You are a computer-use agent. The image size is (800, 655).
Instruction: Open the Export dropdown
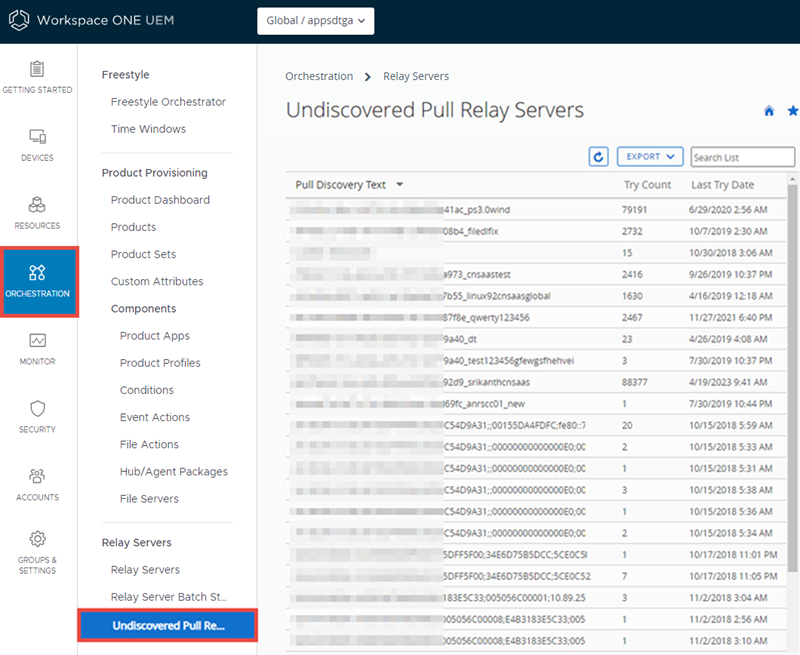[x=650, y=157]
